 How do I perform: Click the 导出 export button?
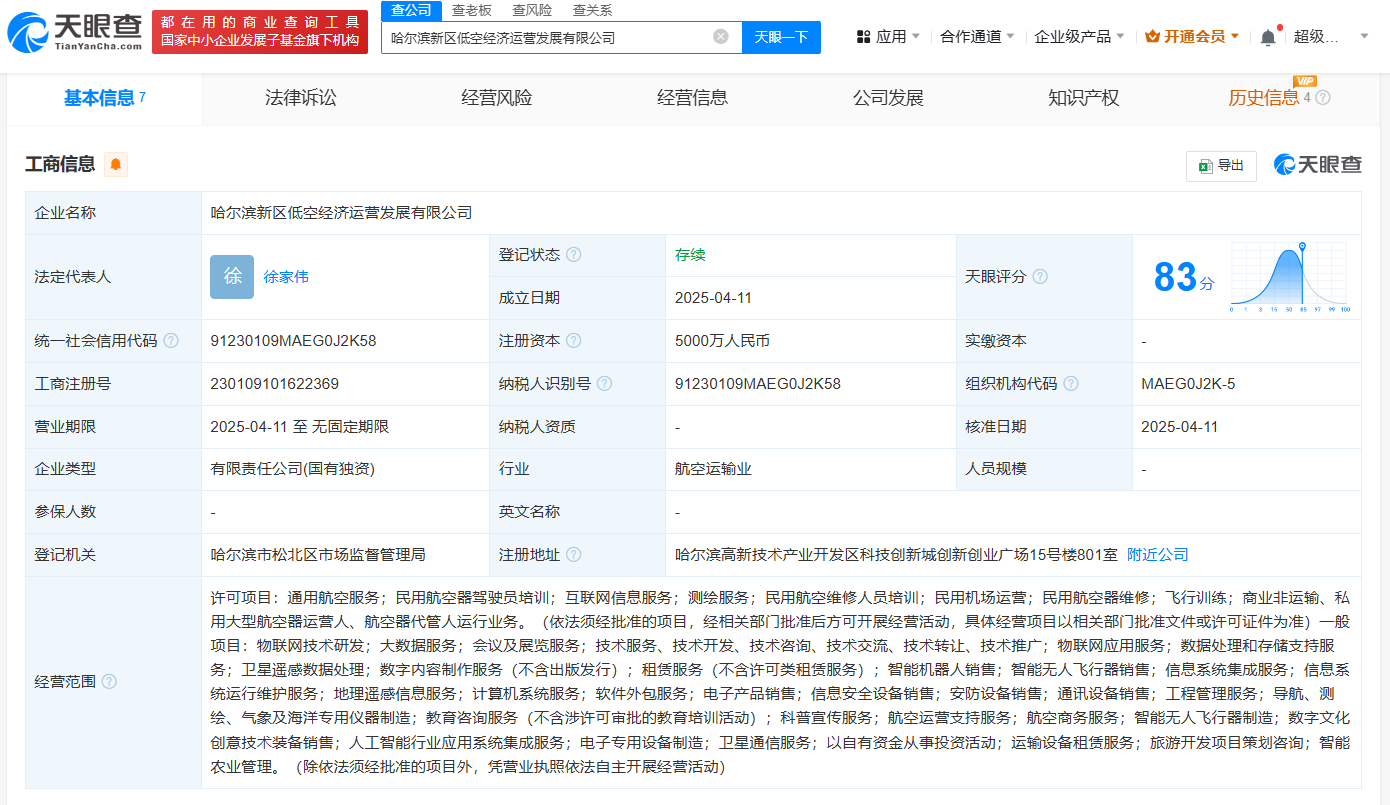1221,166
